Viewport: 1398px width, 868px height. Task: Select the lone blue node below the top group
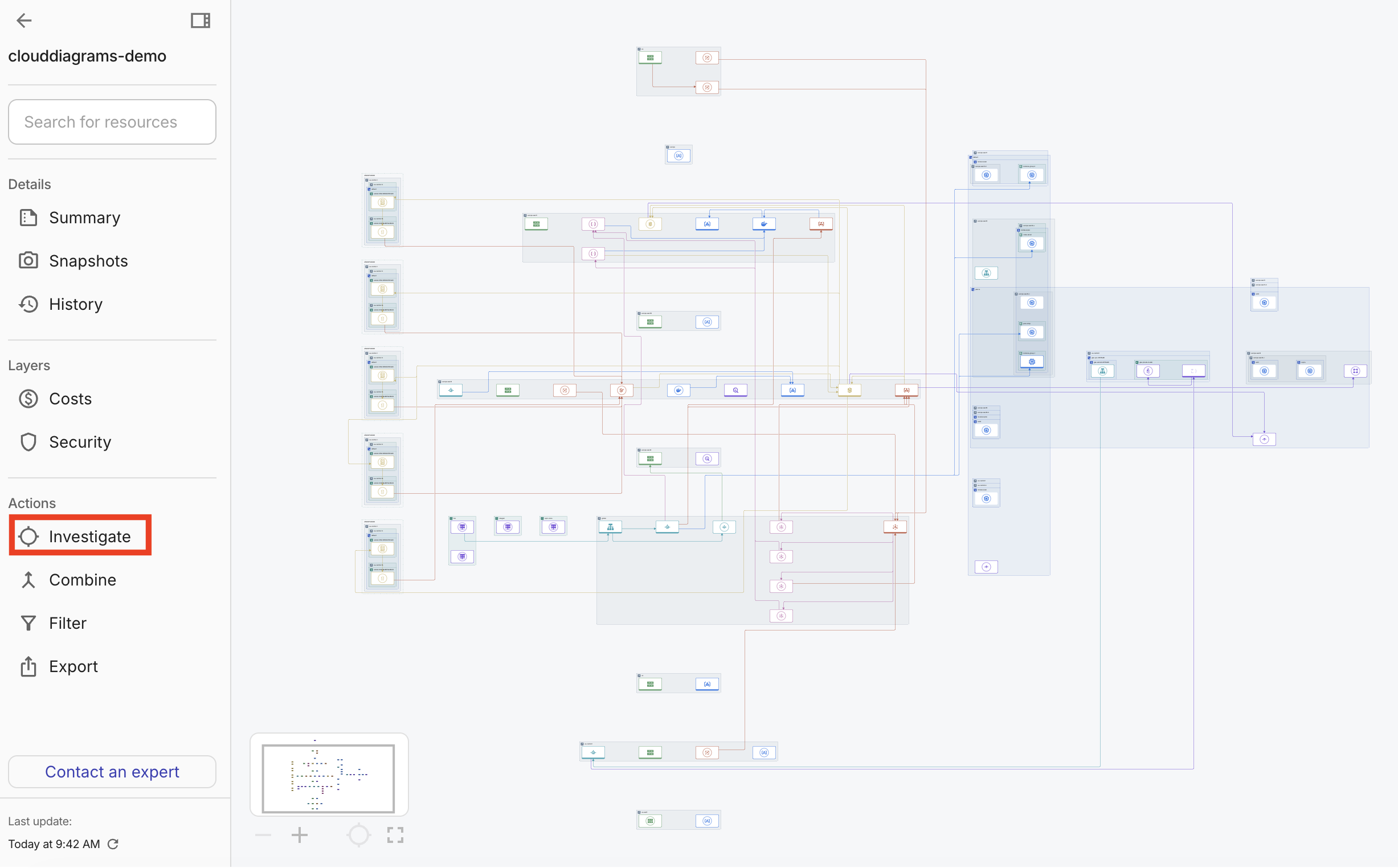[678, 155]
